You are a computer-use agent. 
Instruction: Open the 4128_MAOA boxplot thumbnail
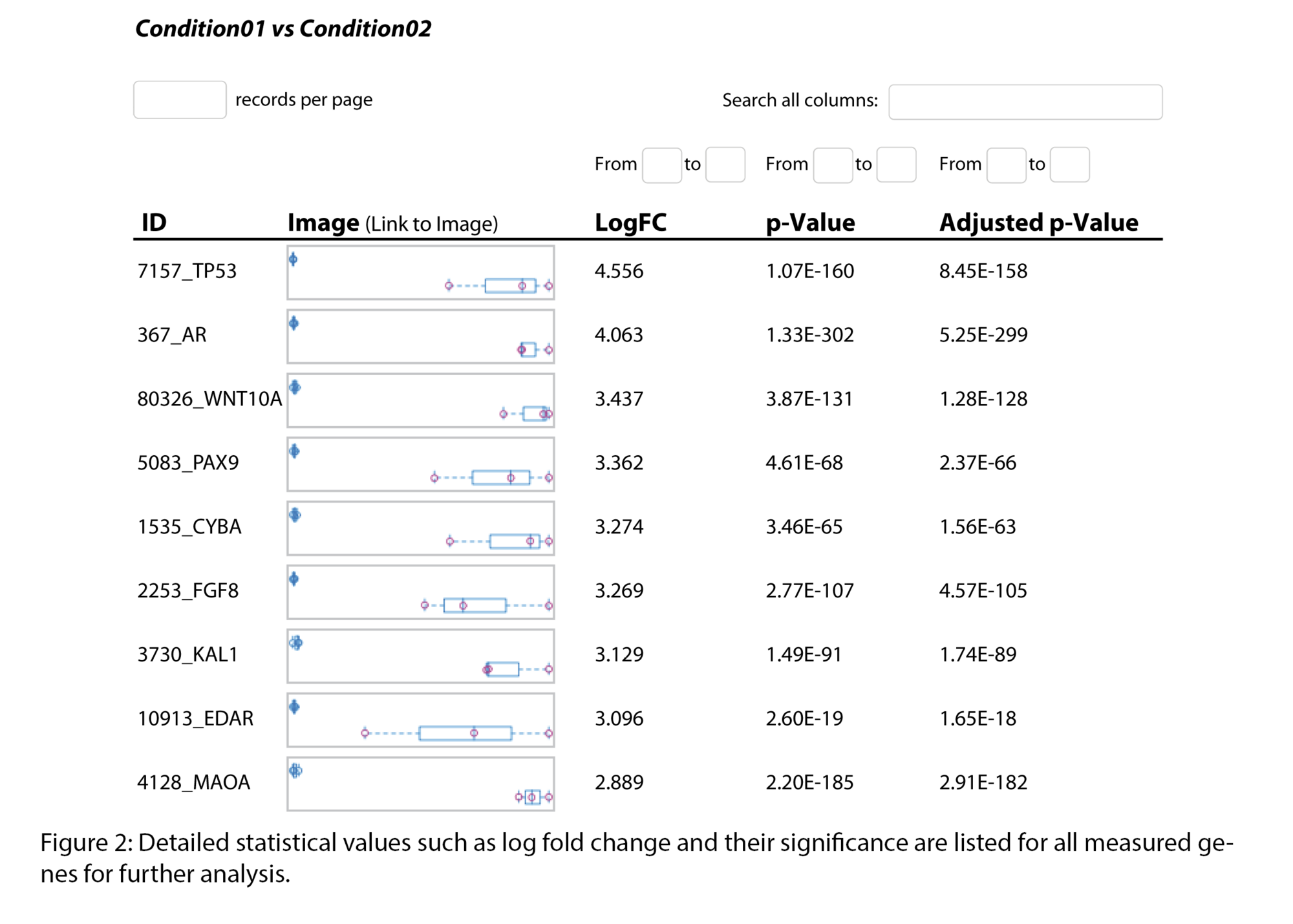(x=420, y=784)
